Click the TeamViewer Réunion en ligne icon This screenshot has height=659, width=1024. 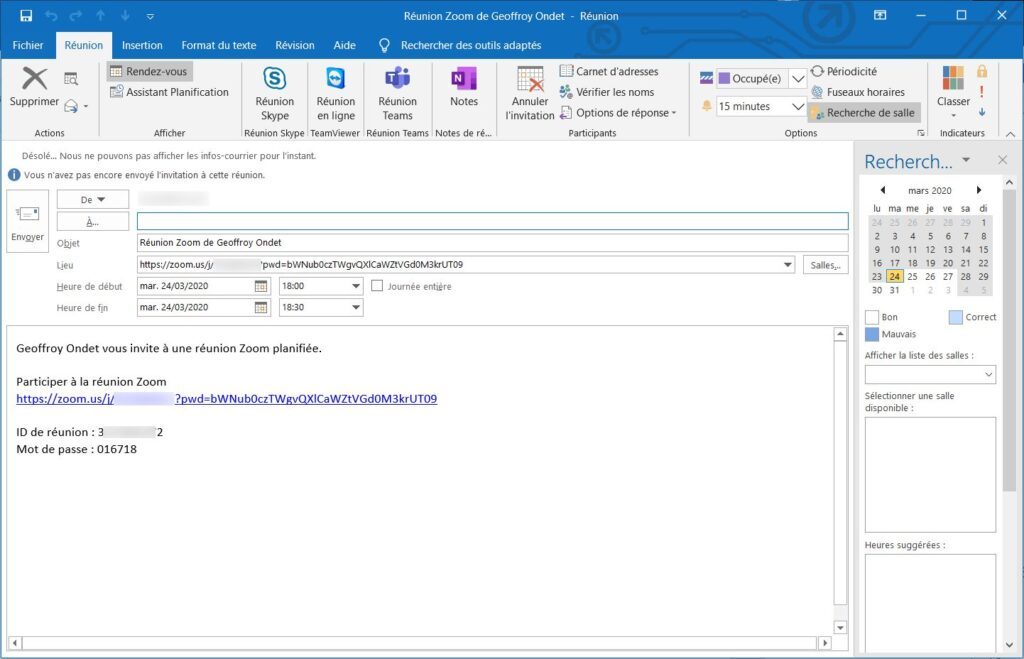pyautogui.click(x=335, y=80)
